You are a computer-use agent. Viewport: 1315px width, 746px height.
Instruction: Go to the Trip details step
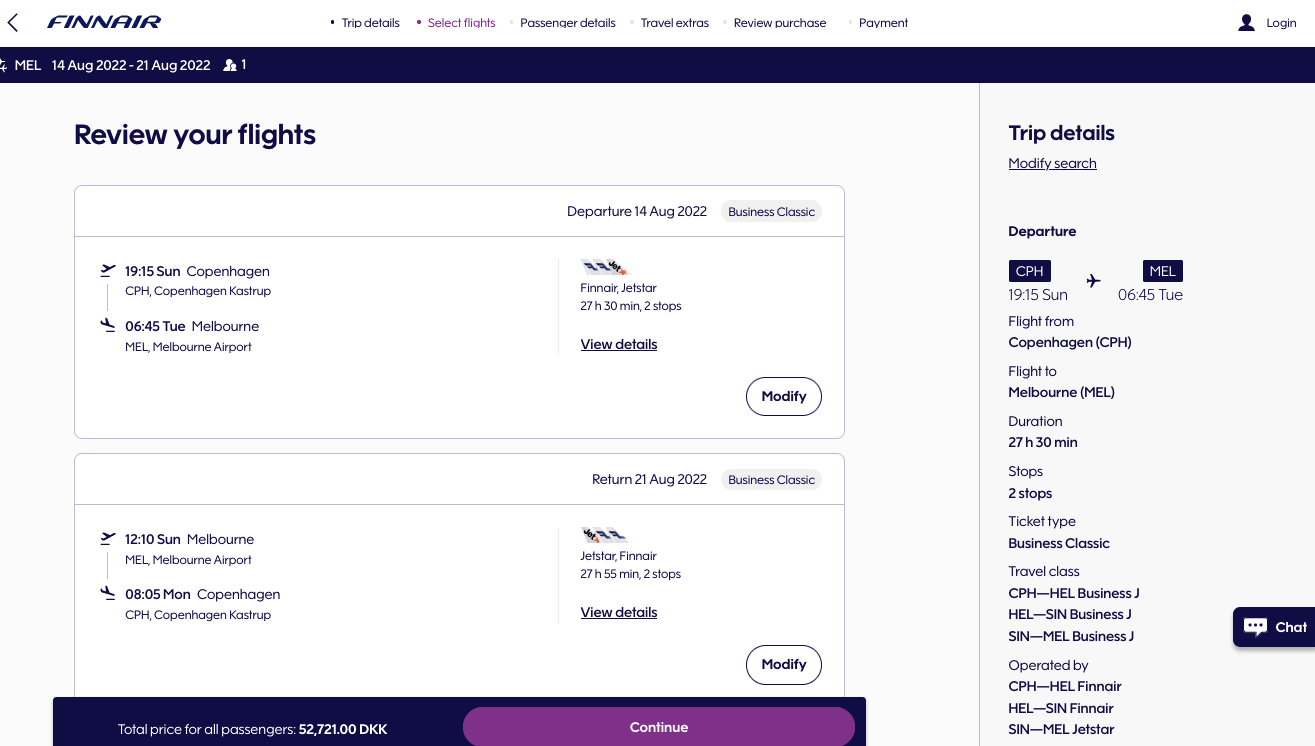[x=370, y=23]
